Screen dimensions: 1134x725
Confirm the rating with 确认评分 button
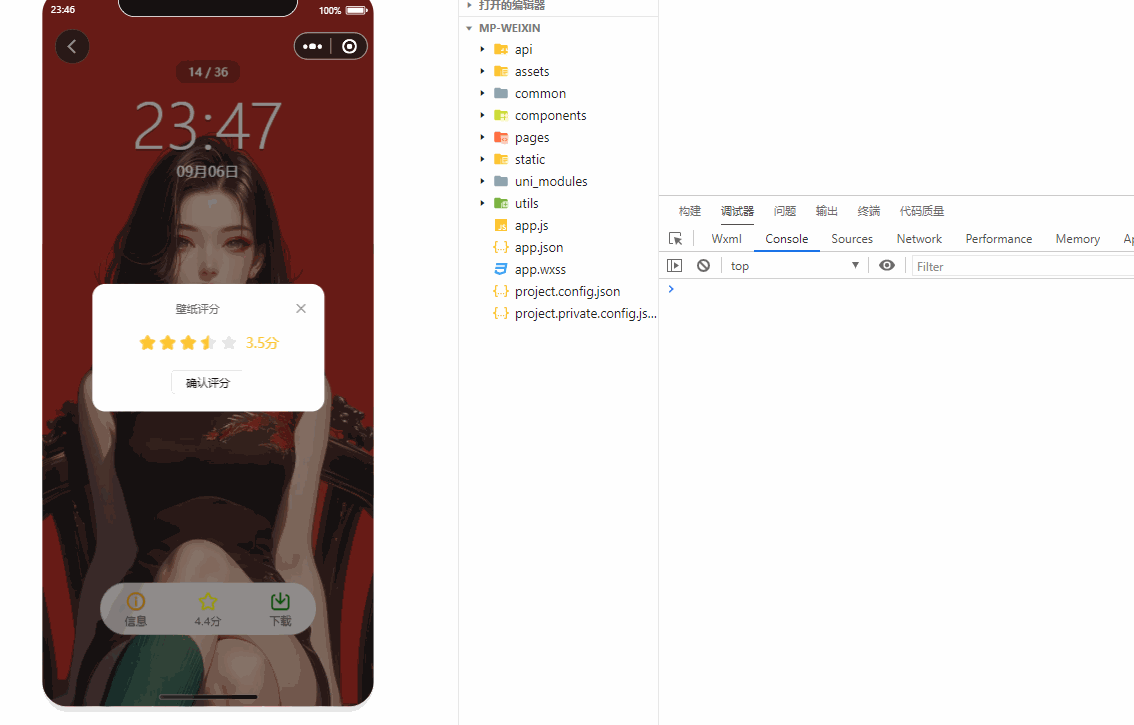coord(208,383)
